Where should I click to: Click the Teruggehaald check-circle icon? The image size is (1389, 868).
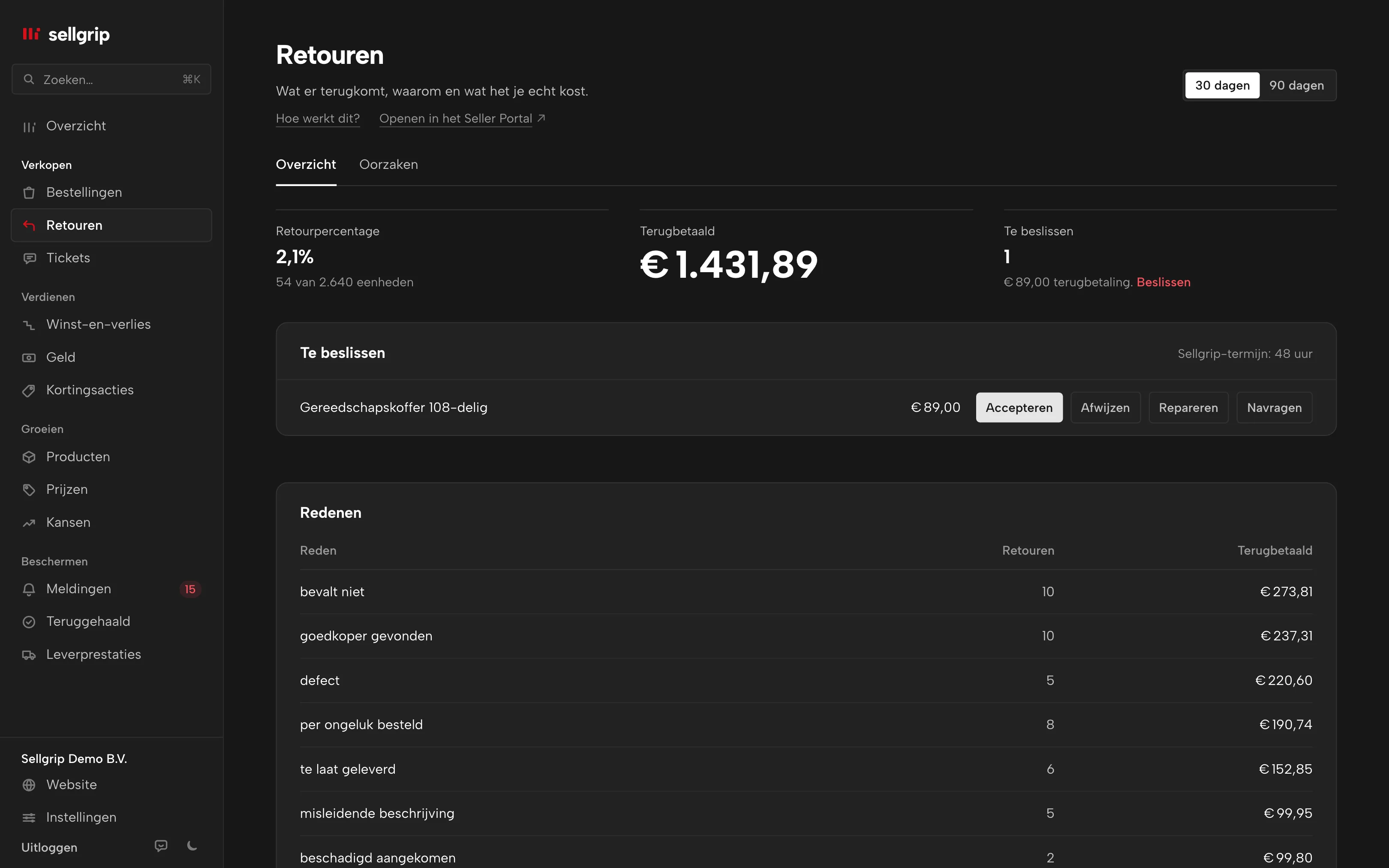click(x=29, y=622)
